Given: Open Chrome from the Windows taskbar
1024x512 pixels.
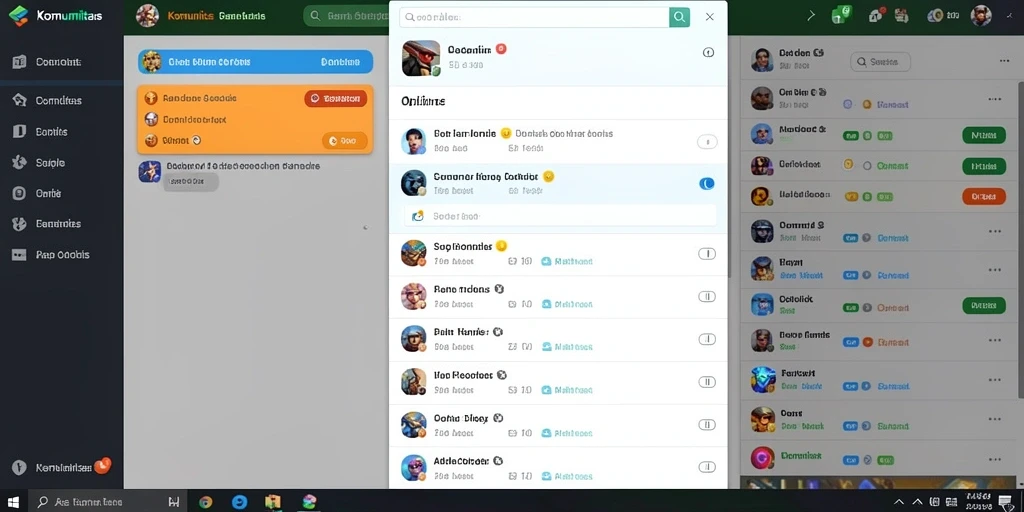Looking at the screenshot, I should [206, 502].
